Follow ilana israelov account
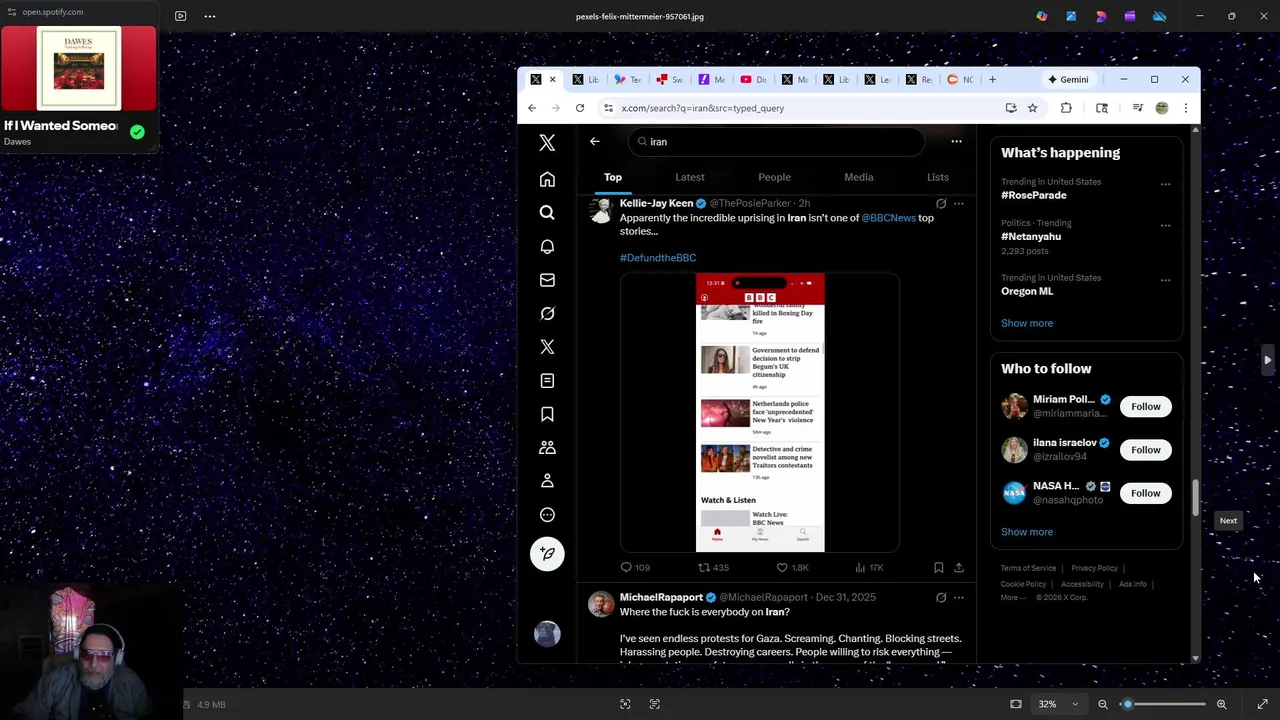The image size is (1280, 720). click(x=1146, y=450)
